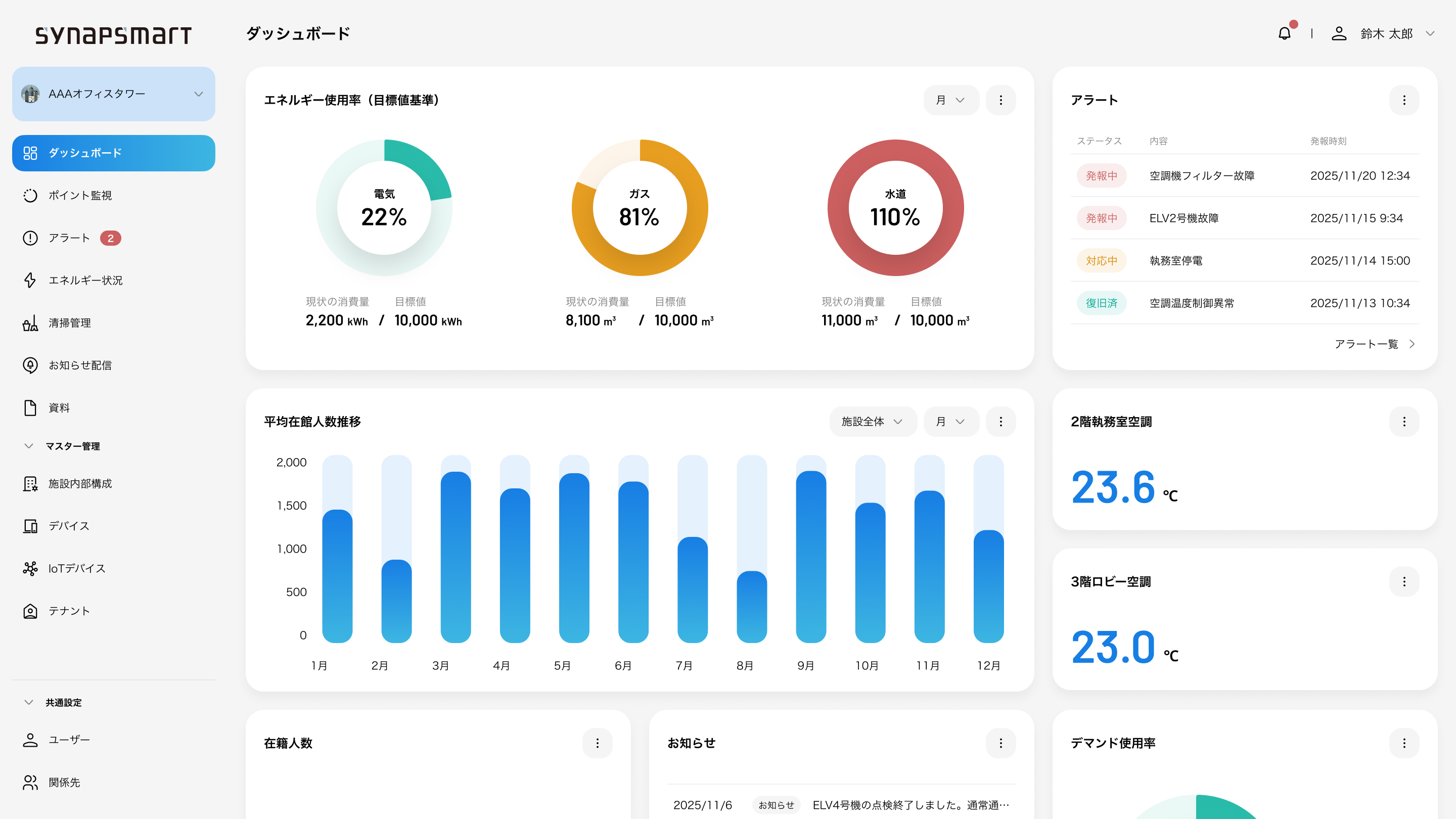Click the 発報中 status for 空調機フィルター故障

click(x=1101, y=176)
